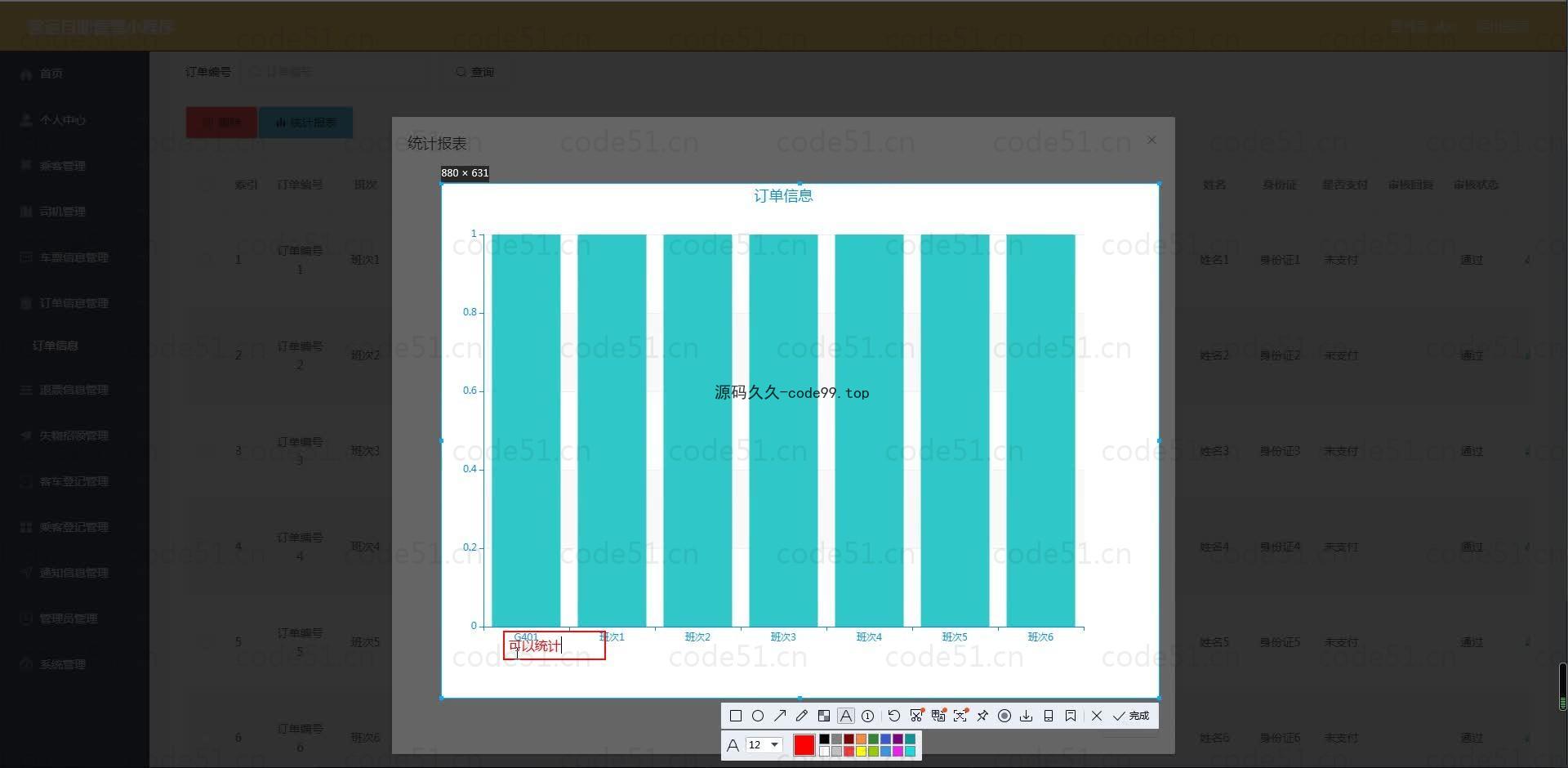
Task: Click the text recognition OCR icon
Action: pyautogui.click(x=960, y=716)
